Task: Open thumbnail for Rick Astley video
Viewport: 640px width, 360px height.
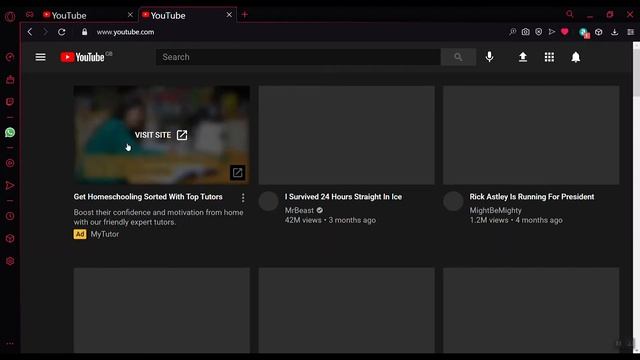Action: (x=531, y=135)
